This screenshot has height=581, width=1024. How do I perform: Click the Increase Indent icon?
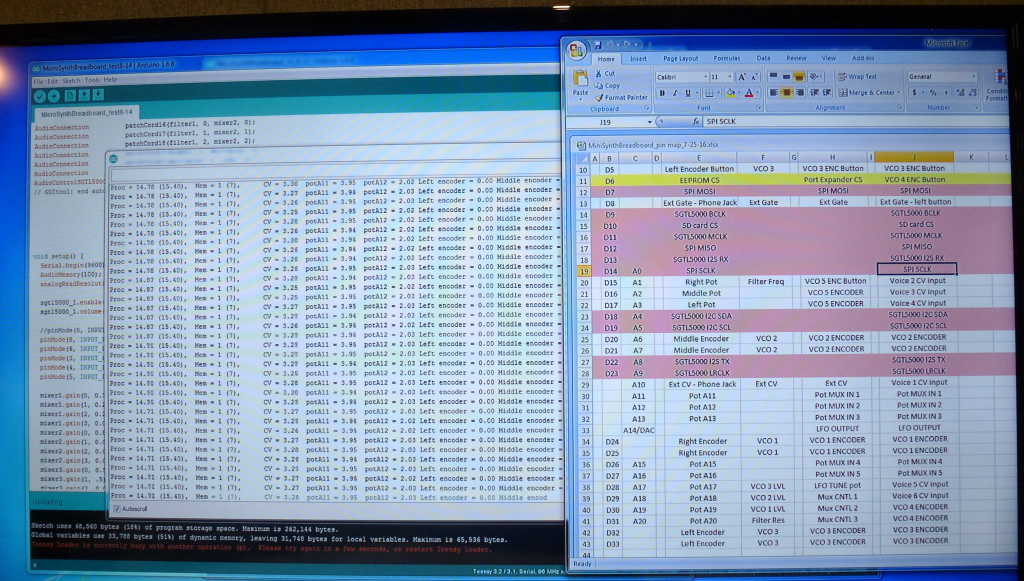827,93
